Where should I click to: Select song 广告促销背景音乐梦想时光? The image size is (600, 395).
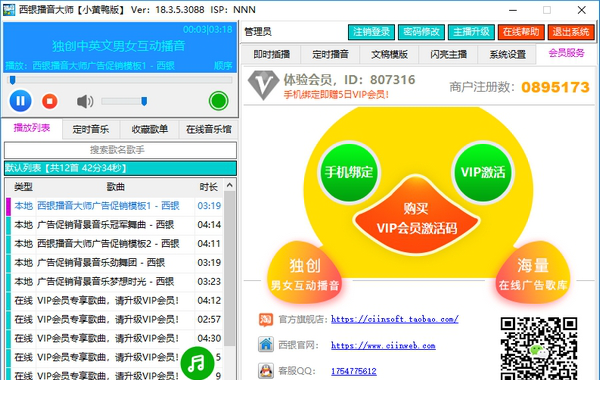tap(114, 282)
